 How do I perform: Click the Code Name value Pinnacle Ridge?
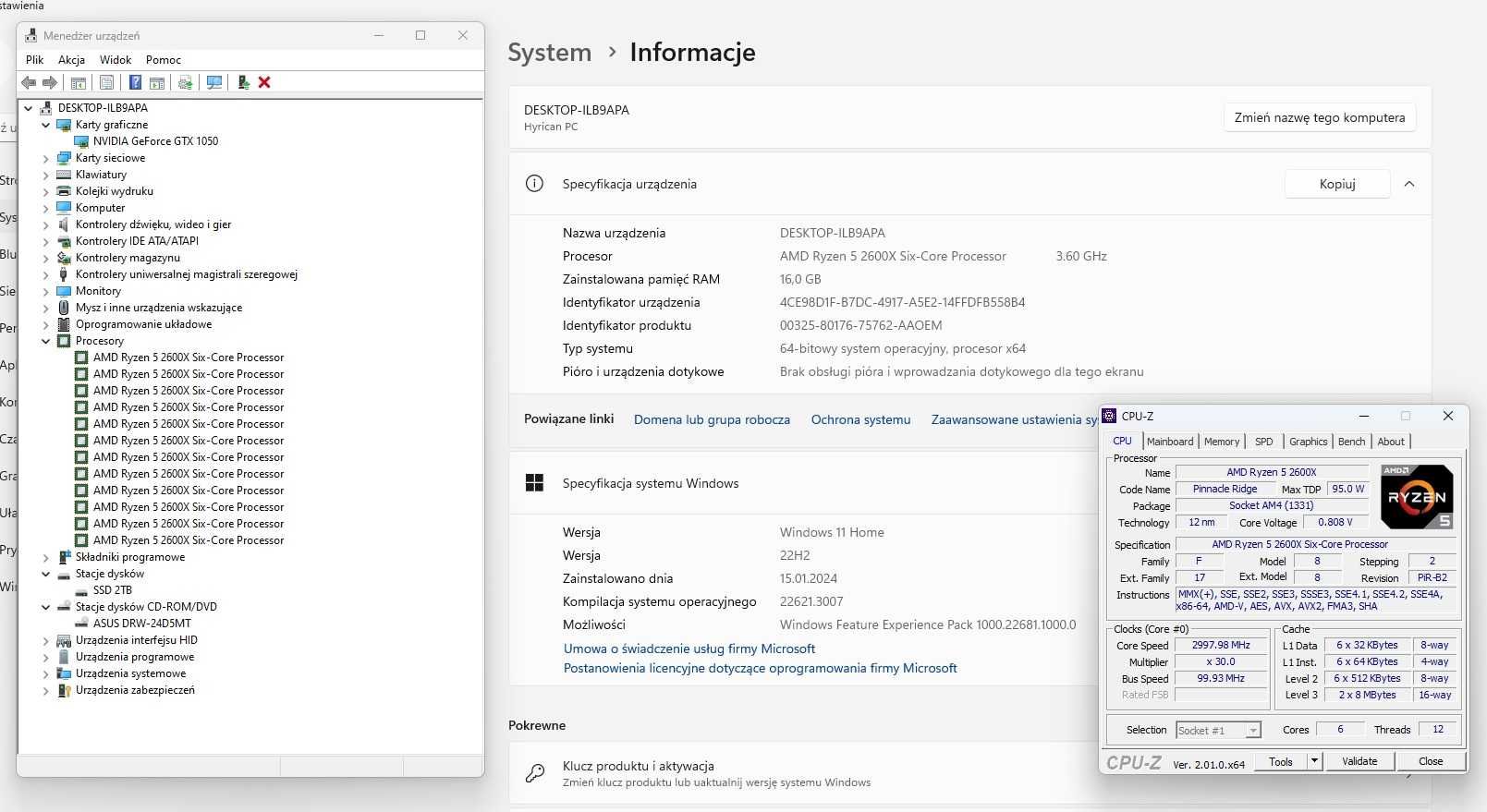point(1225,489)
